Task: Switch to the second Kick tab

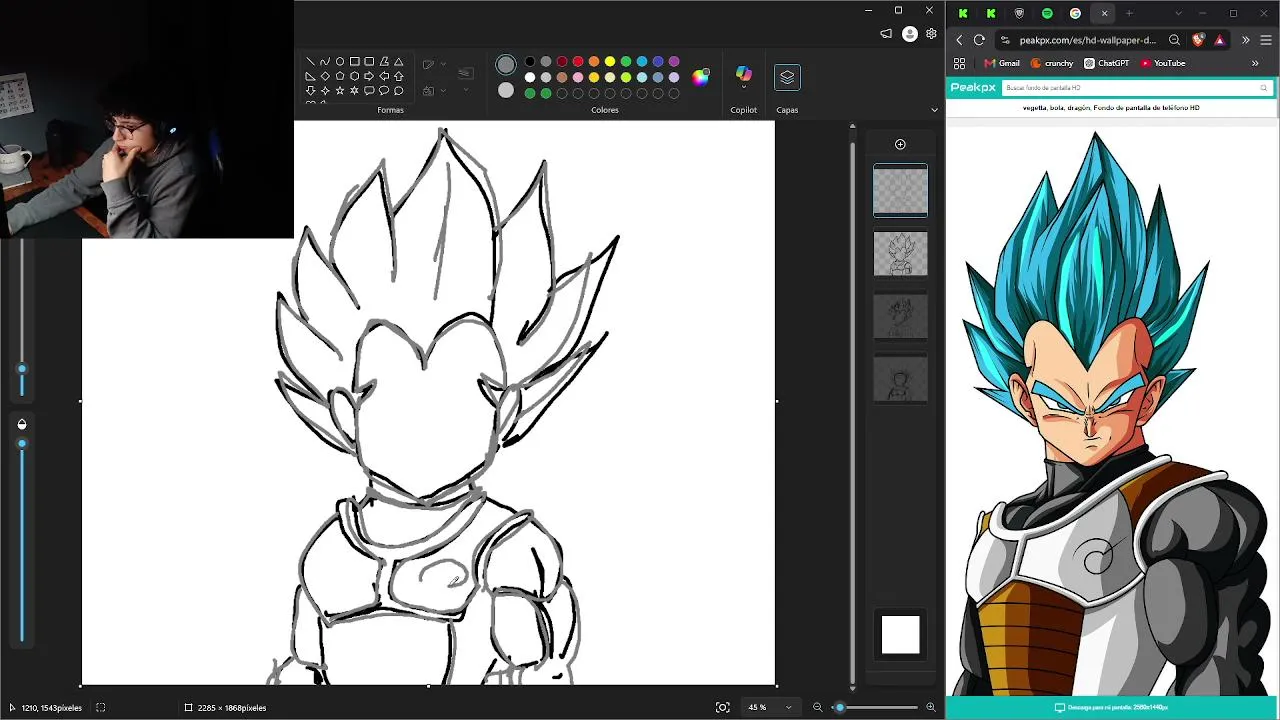Action: (991, 13)
